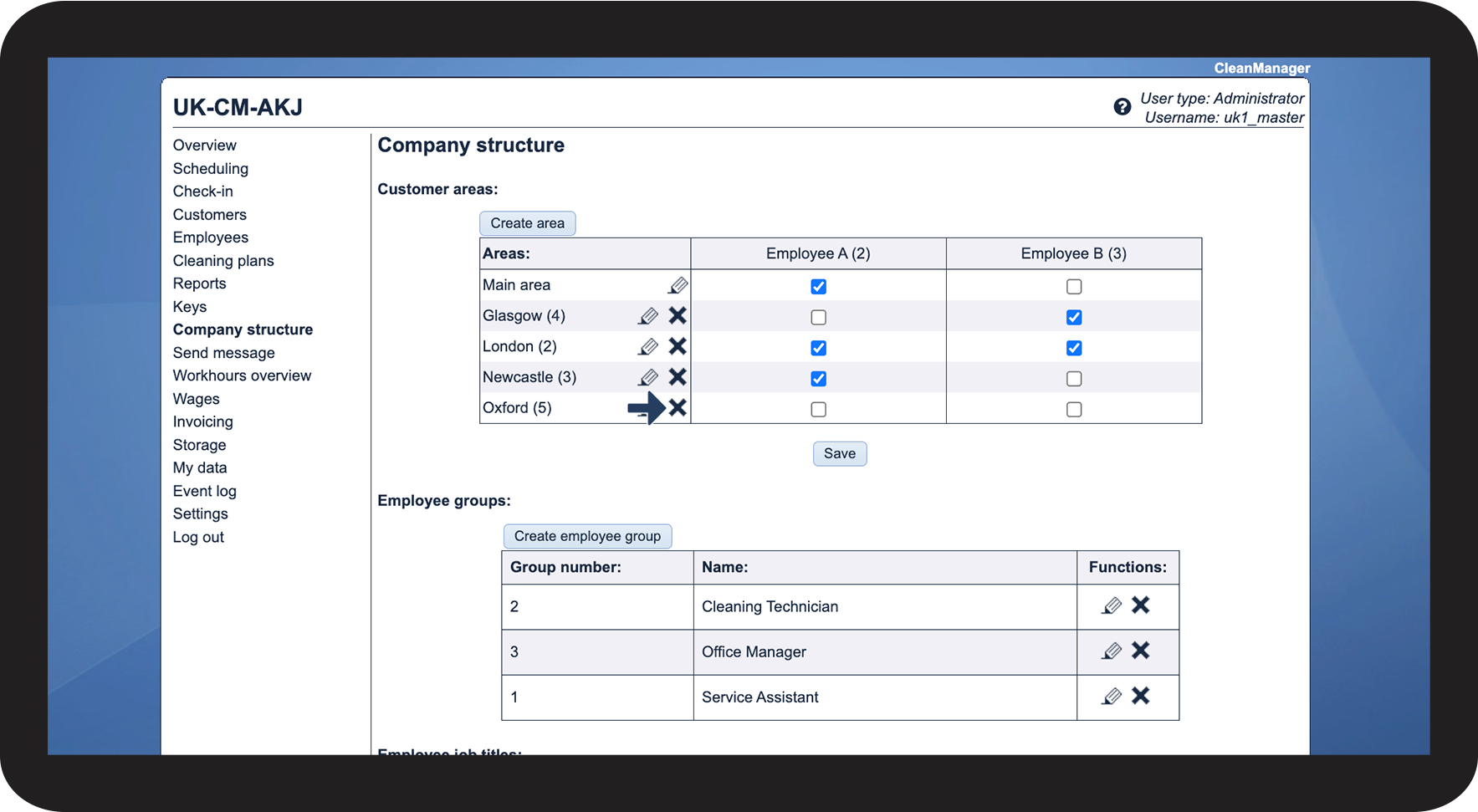Click the Create area button
This screenshot has width=1478, height=812.
tap(527, 223)
